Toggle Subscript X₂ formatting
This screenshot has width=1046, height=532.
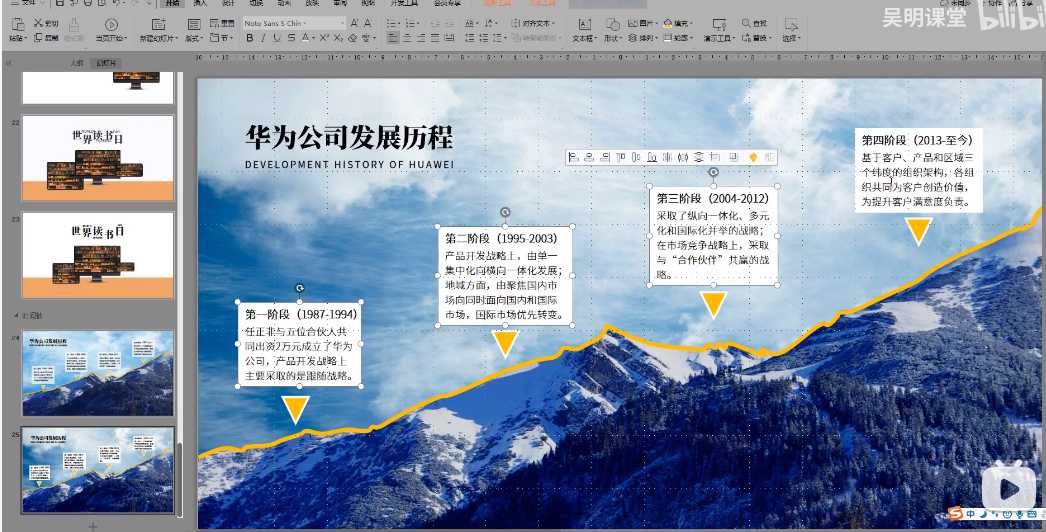click(x=338, y=38)
